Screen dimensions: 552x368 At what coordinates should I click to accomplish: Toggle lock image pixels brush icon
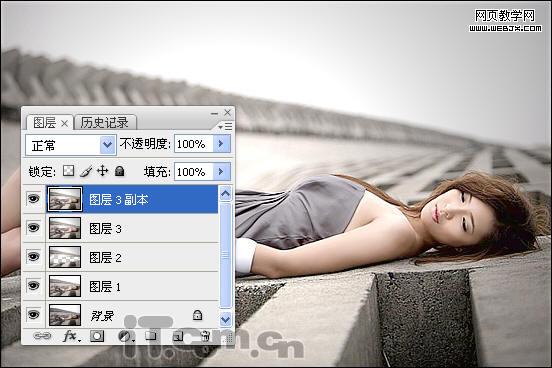(86, 171)
